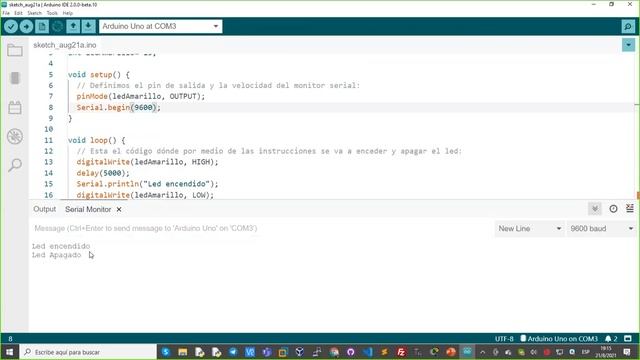Viewport: 640px width, 360px height.
Task: Click the digitalWrite(ledAmarillo, LOW) line
Action: (145, 195)
